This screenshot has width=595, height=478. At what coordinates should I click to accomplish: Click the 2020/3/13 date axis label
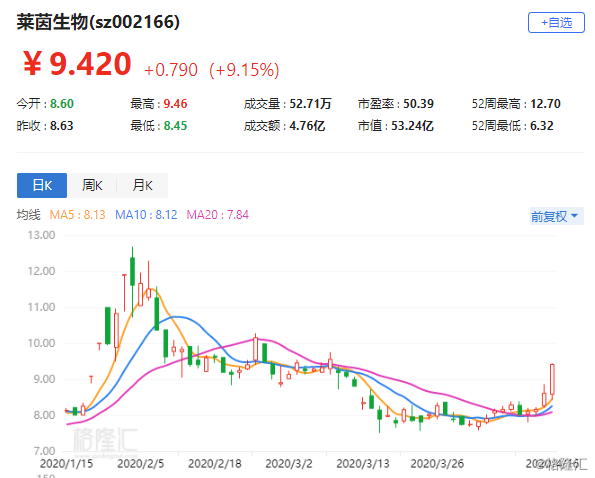pos(363,464)
